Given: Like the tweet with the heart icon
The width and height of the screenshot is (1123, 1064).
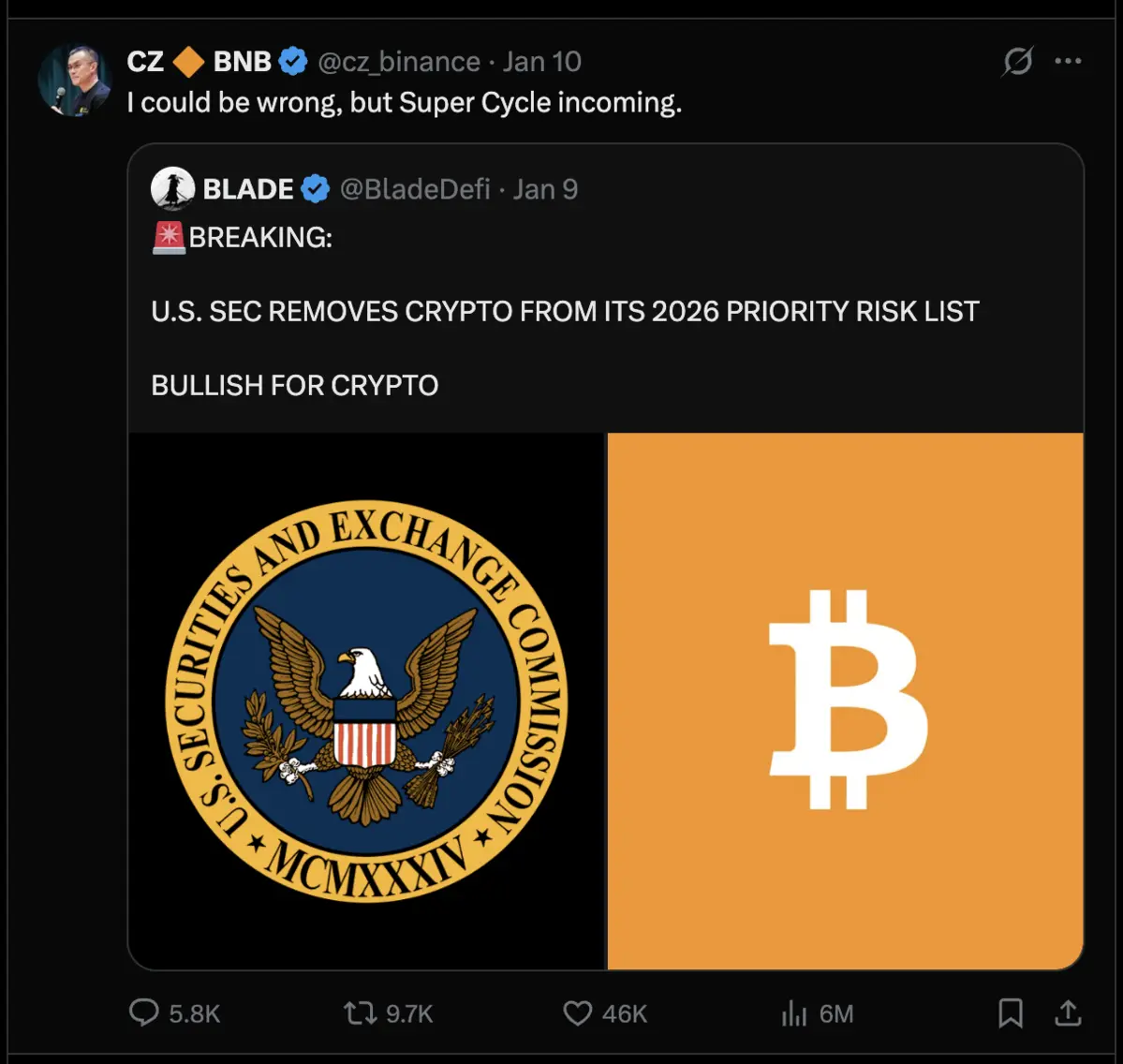Looking at the screenshot, I should (577, 1012).
